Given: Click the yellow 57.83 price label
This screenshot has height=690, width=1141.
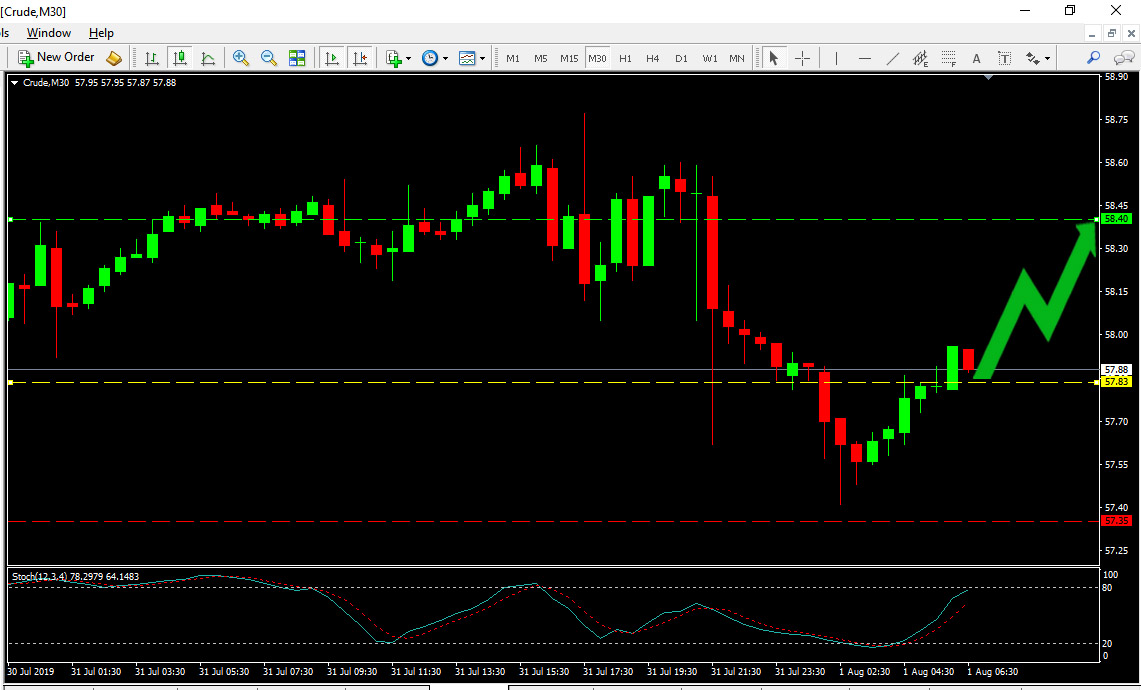Looking at the screenshot, I should point(1116,381).
